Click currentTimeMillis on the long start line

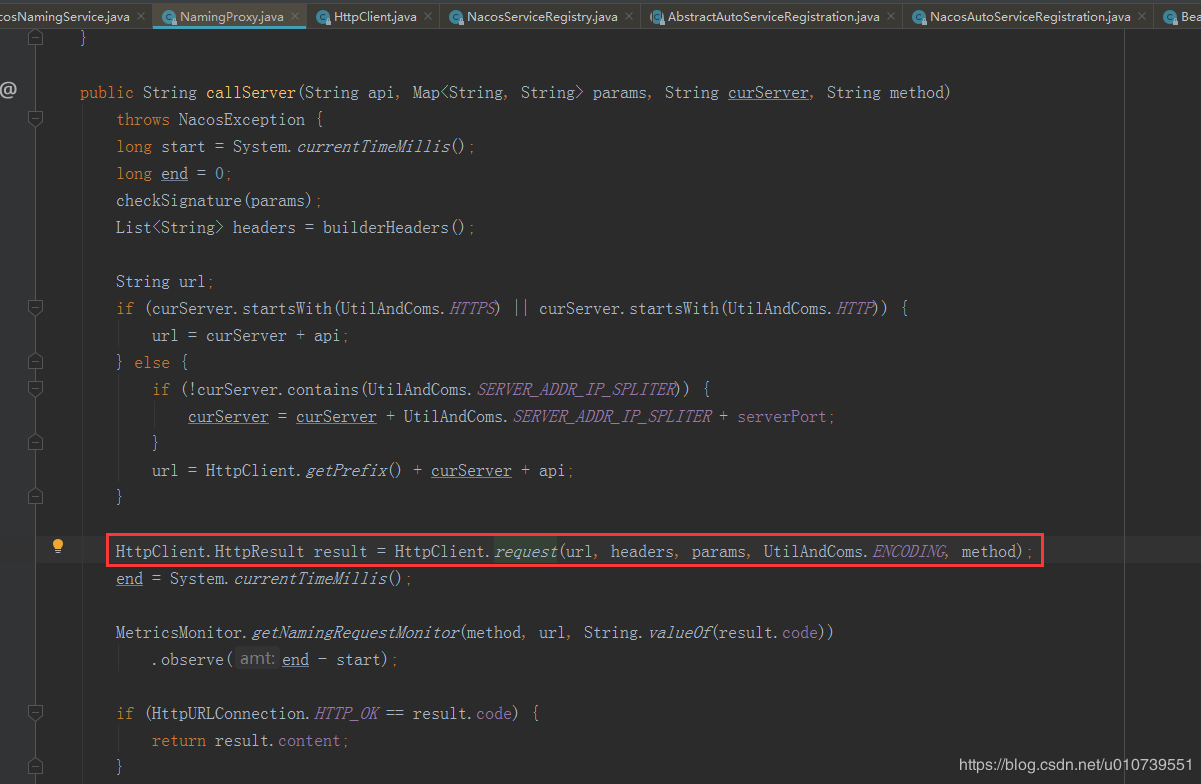click(x=372, y=146)
